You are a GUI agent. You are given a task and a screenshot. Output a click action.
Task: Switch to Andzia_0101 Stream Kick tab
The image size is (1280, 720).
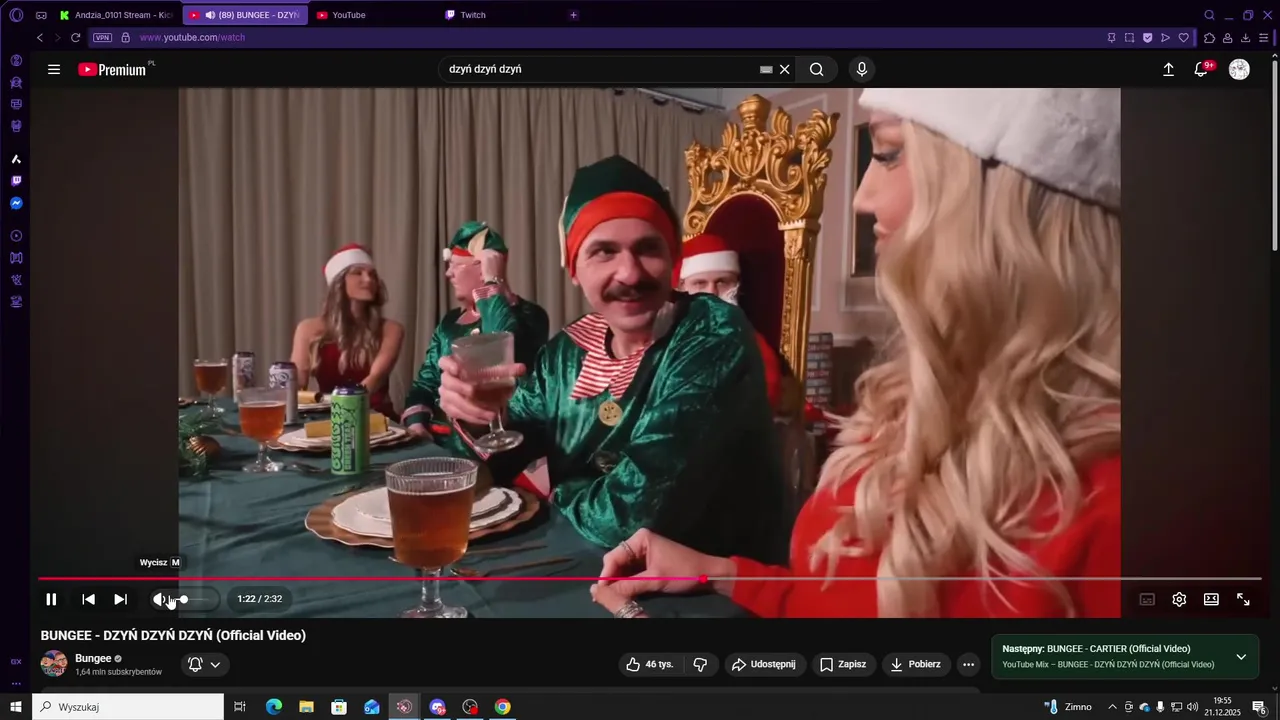point(116,15)
